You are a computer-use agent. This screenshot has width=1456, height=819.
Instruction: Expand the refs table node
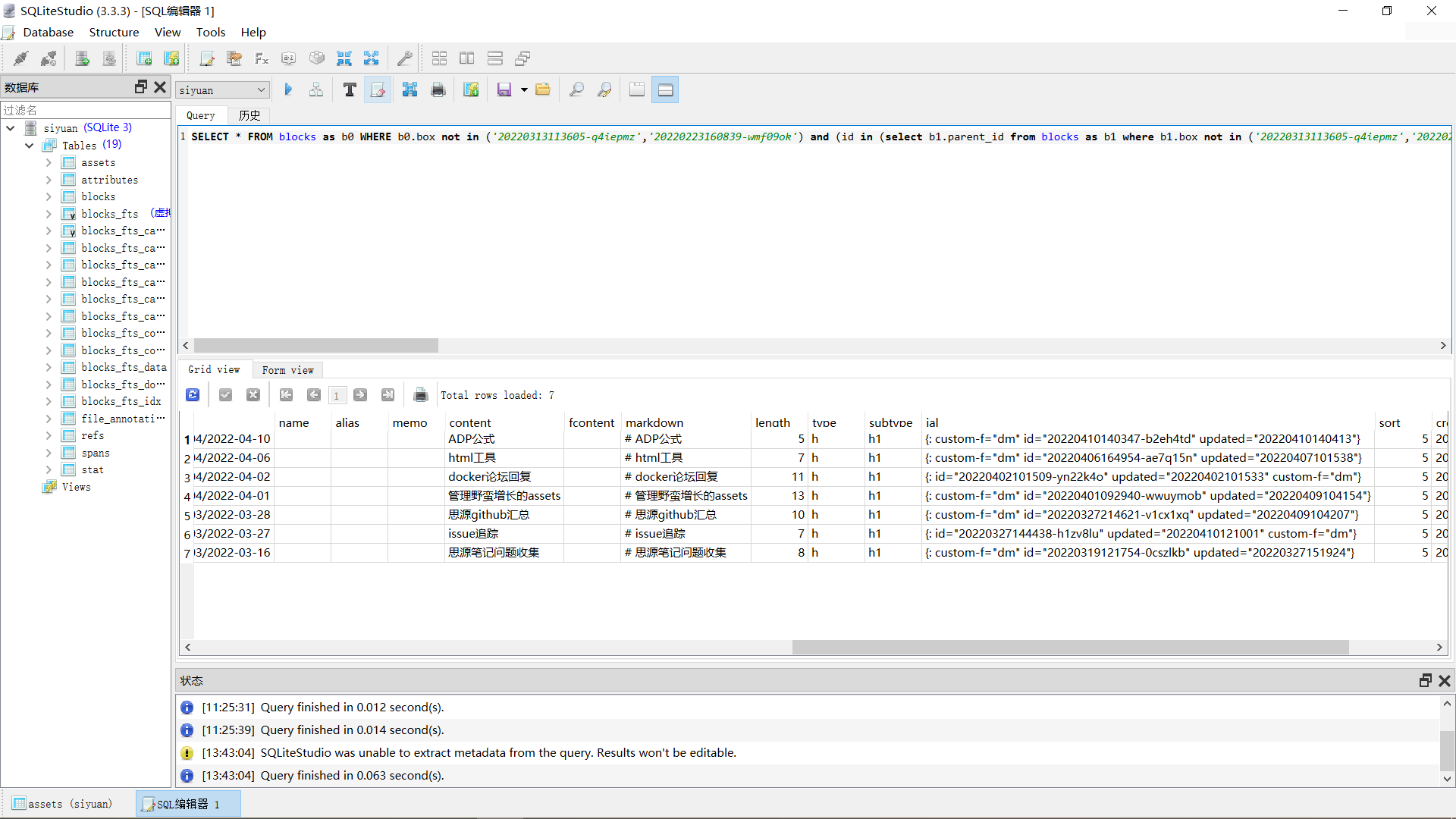(49, 435)
